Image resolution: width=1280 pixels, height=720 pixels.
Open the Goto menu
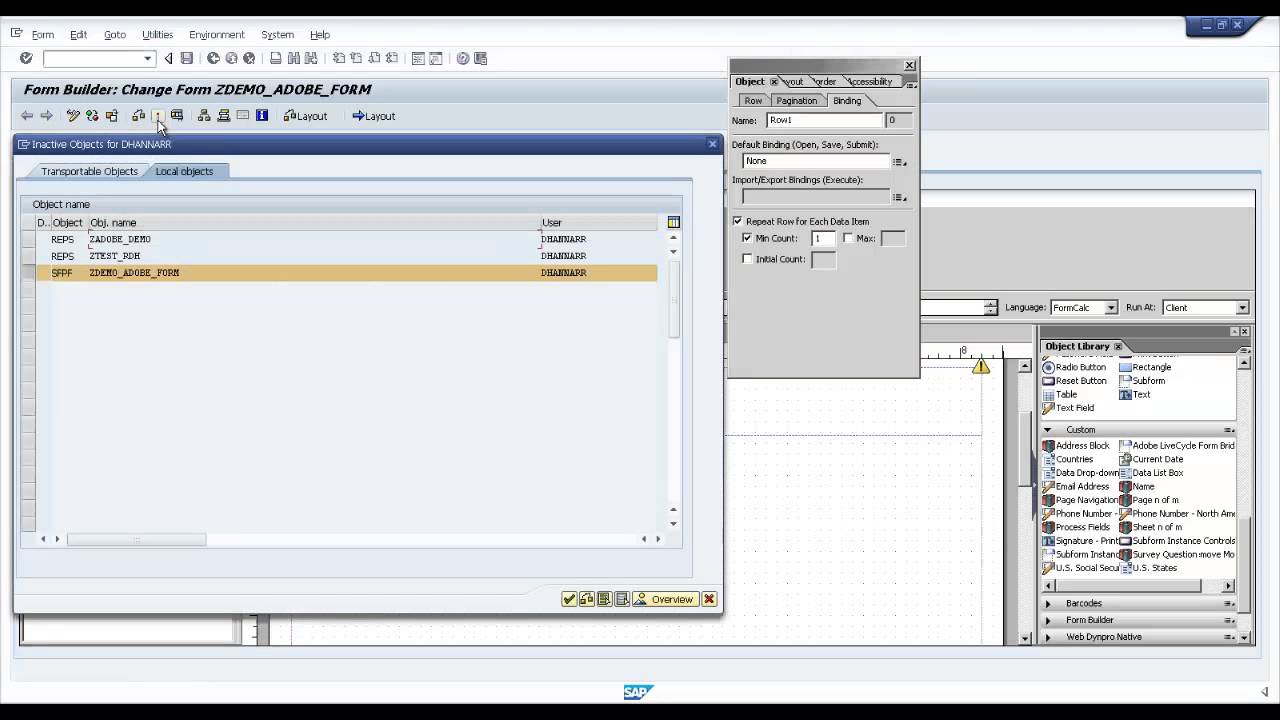click(115, 35)
